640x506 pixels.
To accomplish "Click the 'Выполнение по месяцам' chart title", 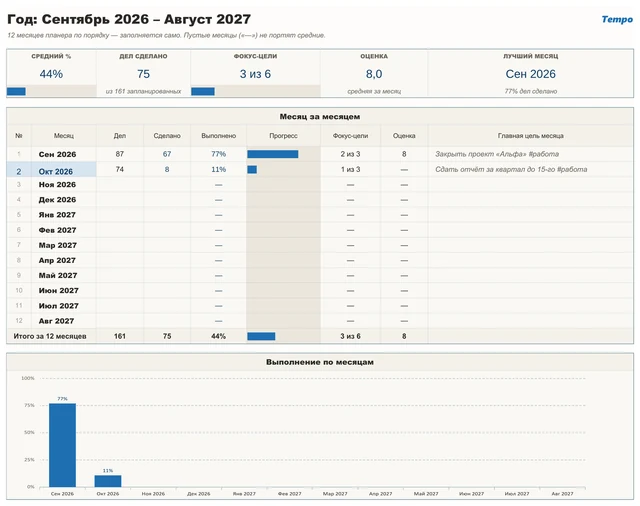I will [320, 362].
